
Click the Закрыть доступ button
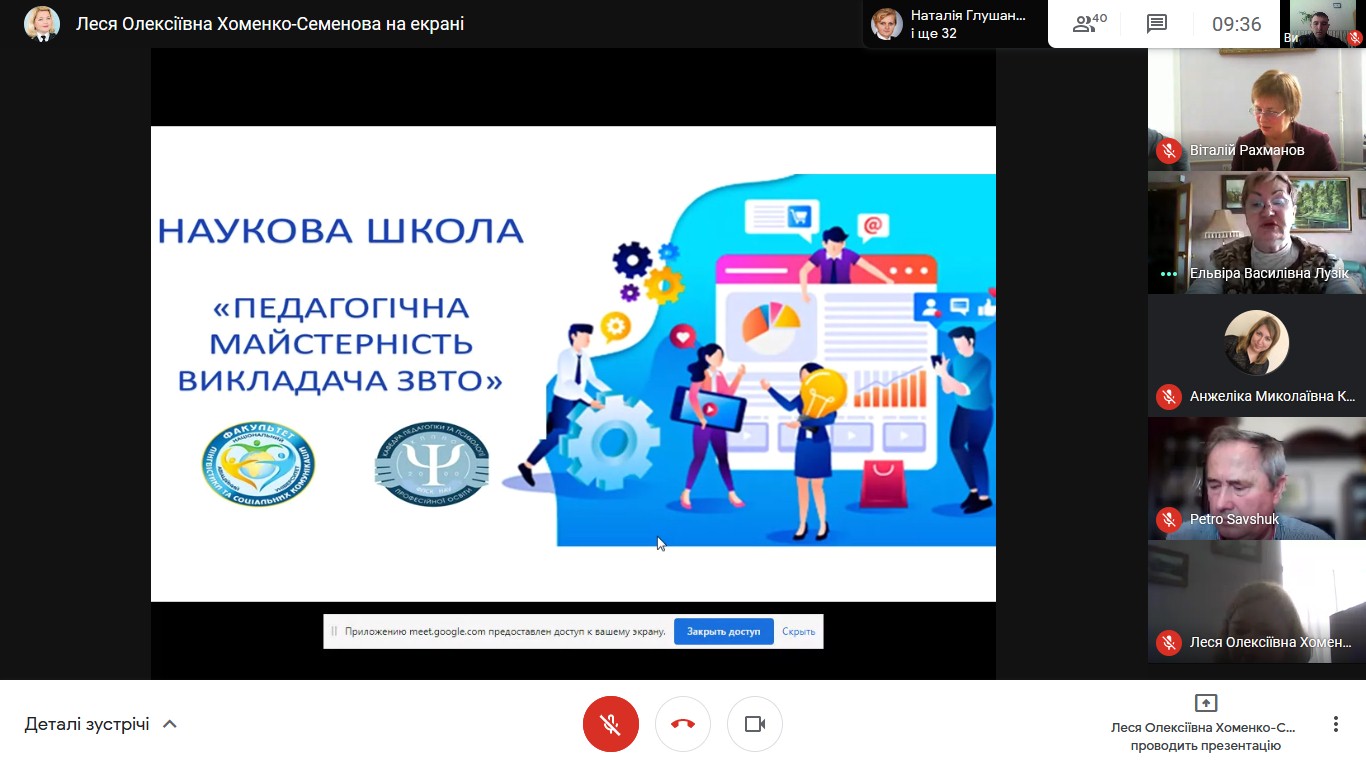(723, 631)
